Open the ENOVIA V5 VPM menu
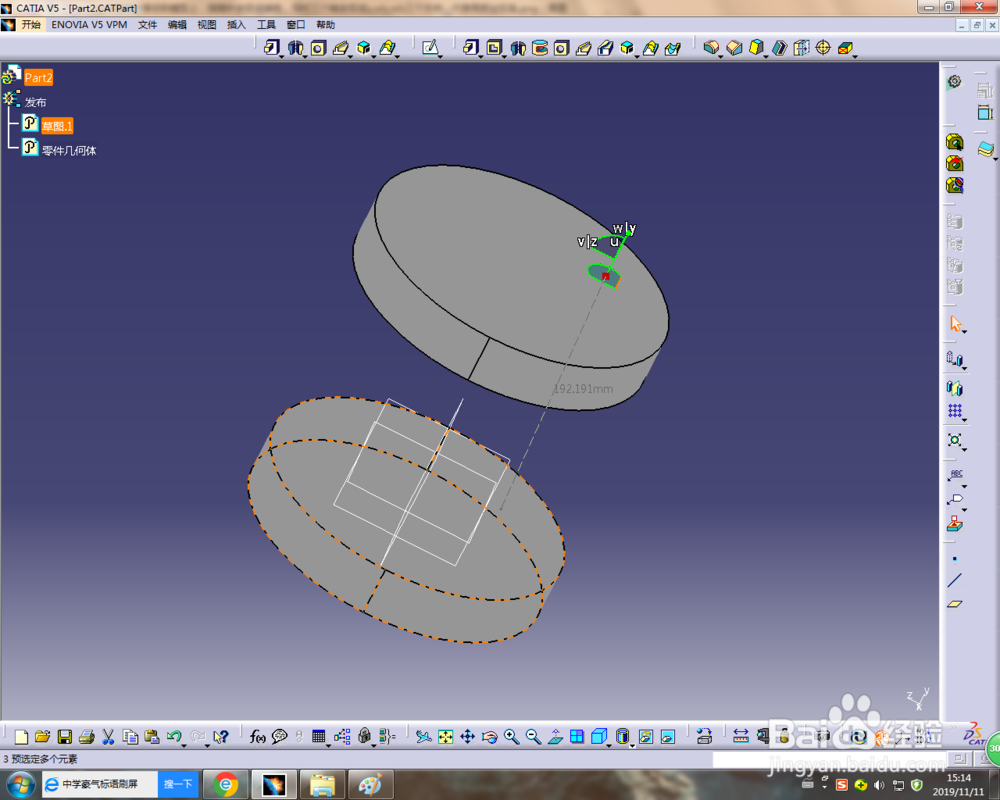This screenshot has width=1000, height=800. point(89,25)
